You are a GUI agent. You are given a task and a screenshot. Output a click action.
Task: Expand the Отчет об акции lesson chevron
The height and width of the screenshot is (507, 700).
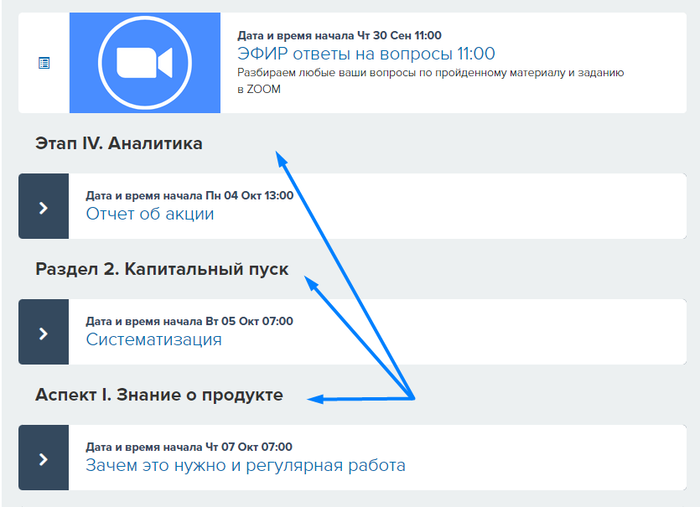point(43,206)
